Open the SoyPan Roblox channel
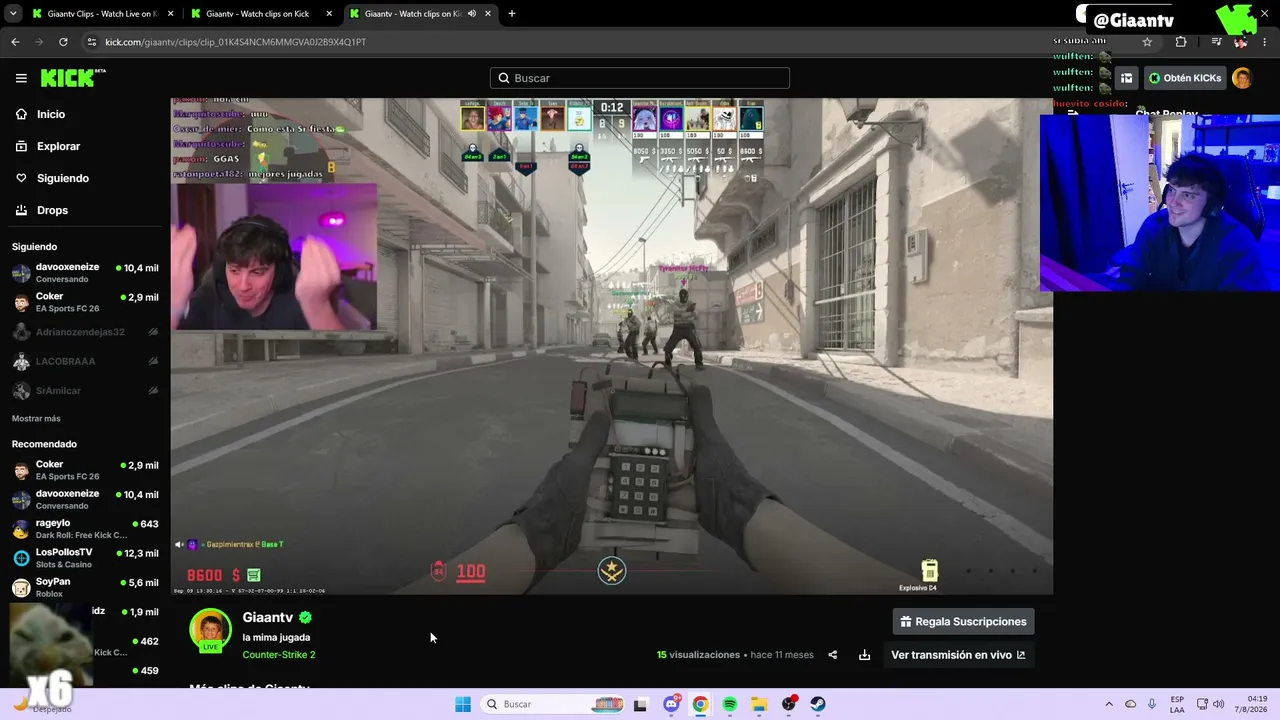1280x720 pixels. [85, 587]
